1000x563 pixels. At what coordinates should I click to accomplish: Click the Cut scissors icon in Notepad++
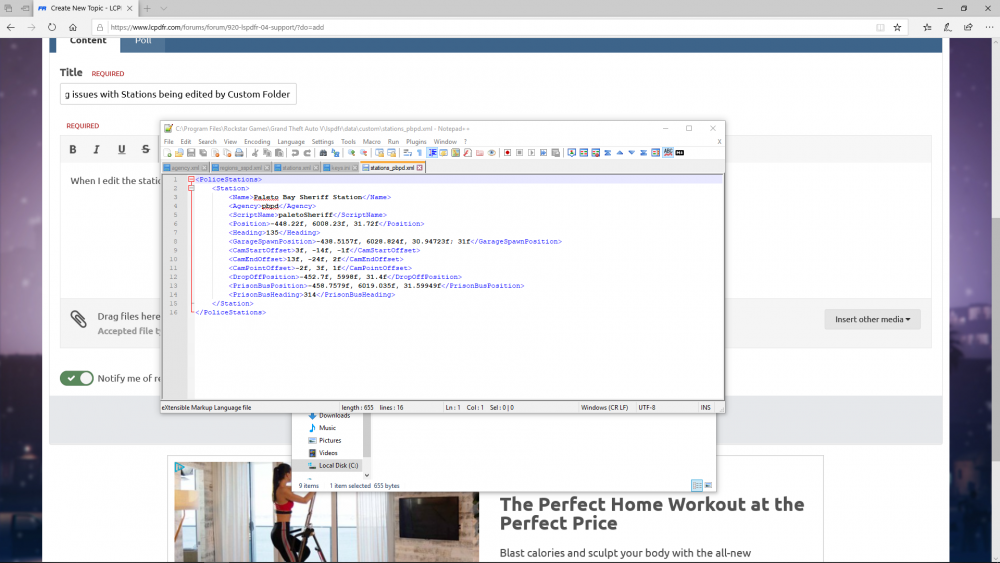point(255,153)
